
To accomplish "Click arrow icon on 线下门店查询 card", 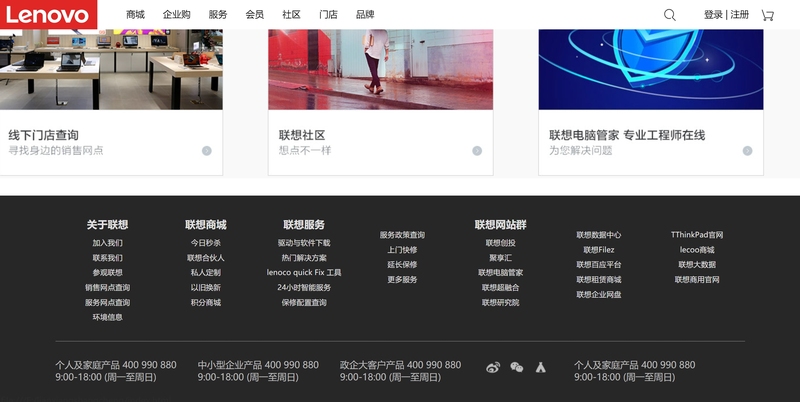I will [x=207, y=150].
